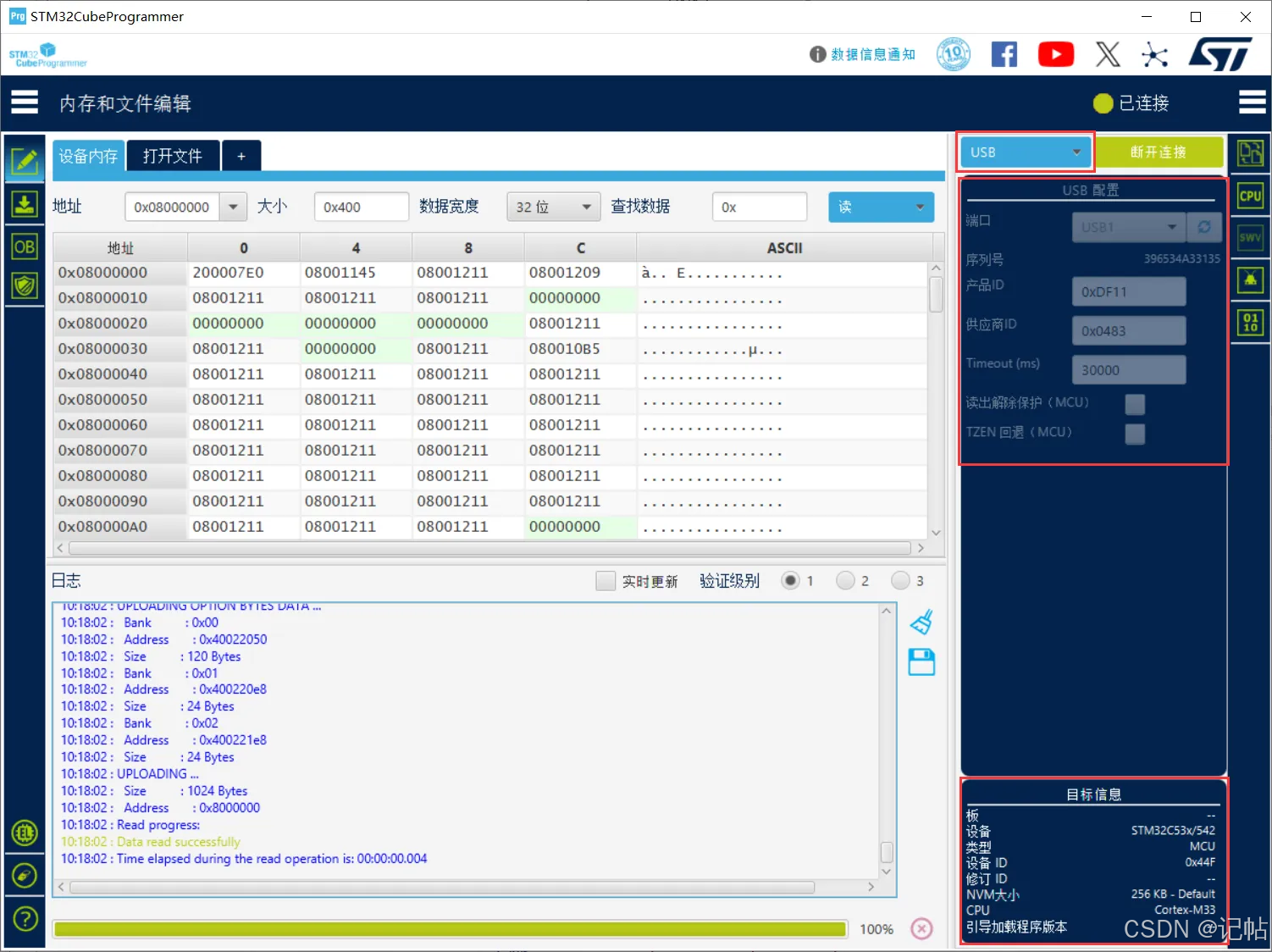Click the log vertical scrollbar thumb
The height and width of the screenshot is (952, 1272).
tap(887, 850)
